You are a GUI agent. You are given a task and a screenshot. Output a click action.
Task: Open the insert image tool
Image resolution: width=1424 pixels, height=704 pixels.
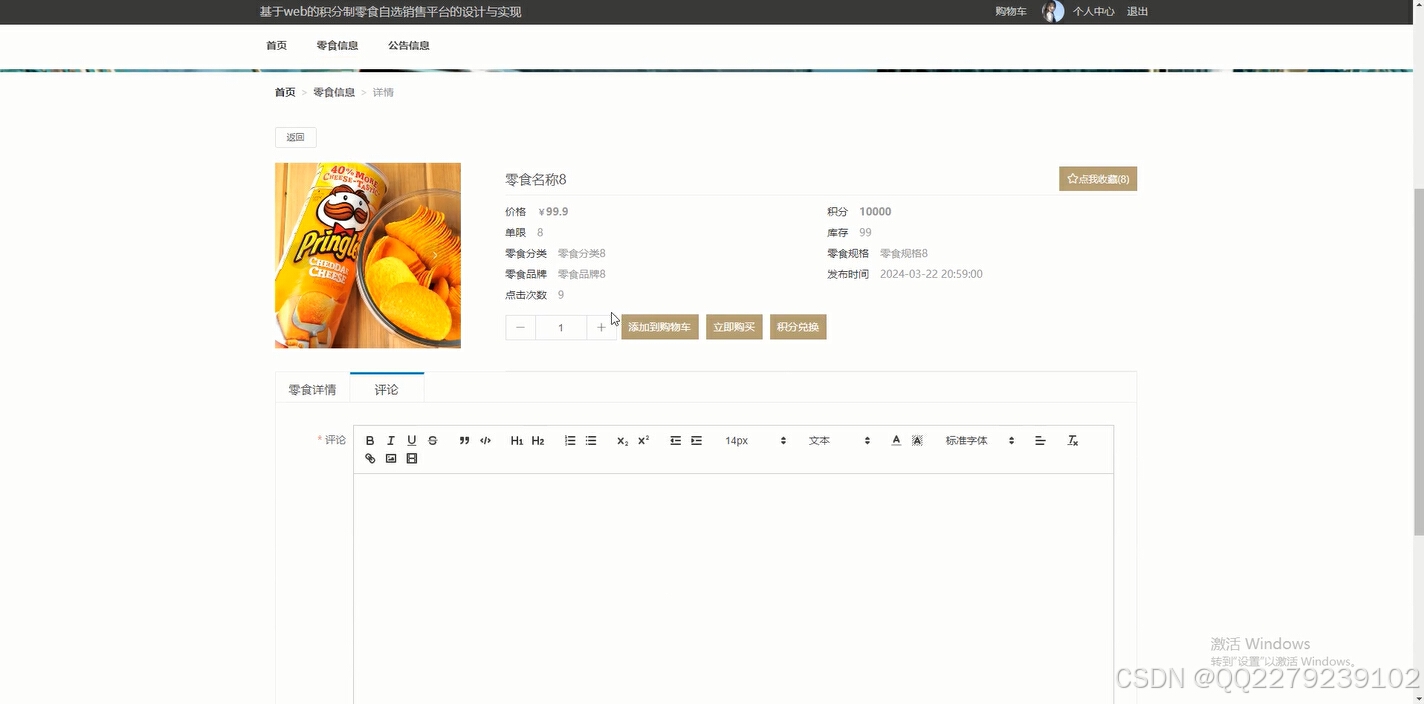click(x=391, y=458)
